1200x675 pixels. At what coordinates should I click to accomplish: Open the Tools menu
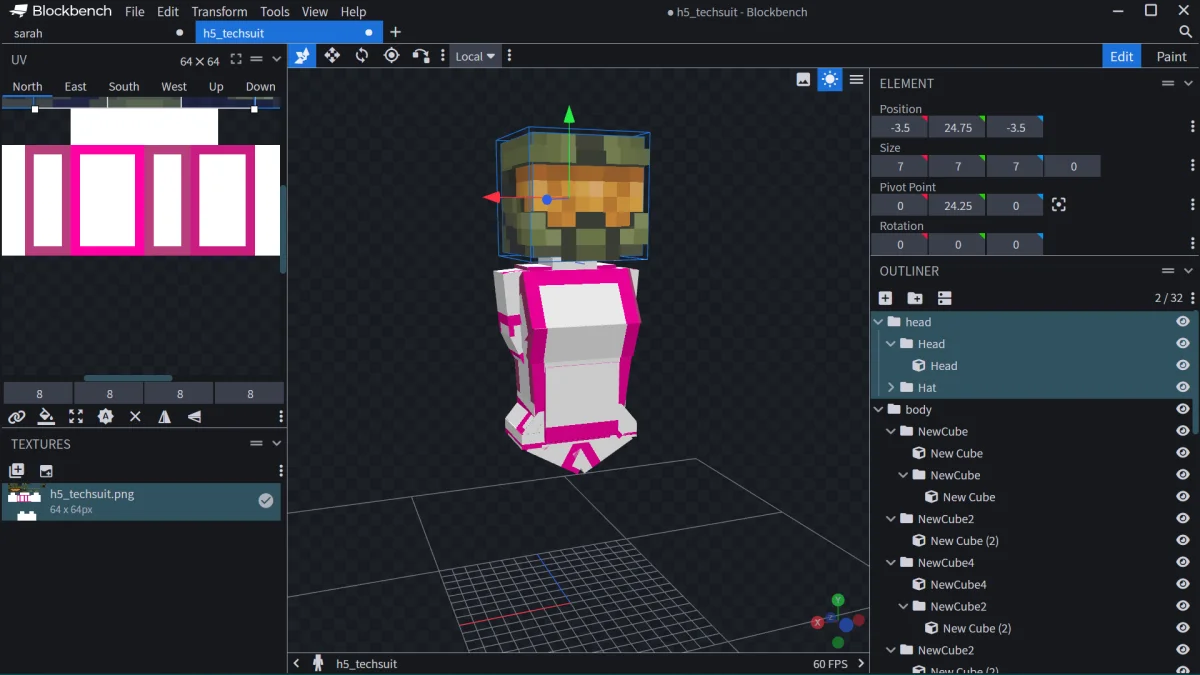tap(274, 12)
